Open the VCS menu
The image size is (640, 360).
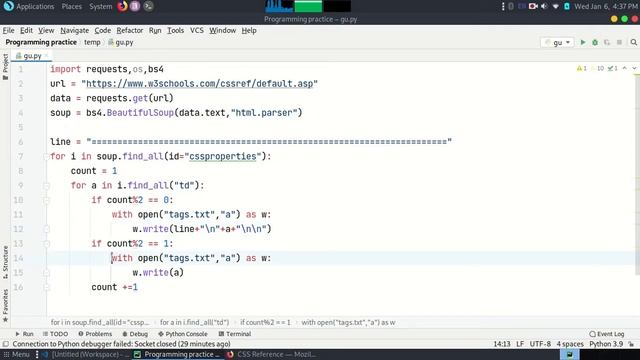pyautogui.click(x=196, y=31)
